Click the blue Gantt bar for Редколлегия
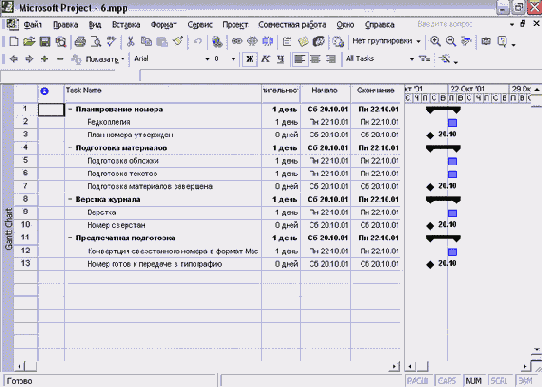Image resolution: width=542 pixels, height=387 pixels. [x=452, y=123]
